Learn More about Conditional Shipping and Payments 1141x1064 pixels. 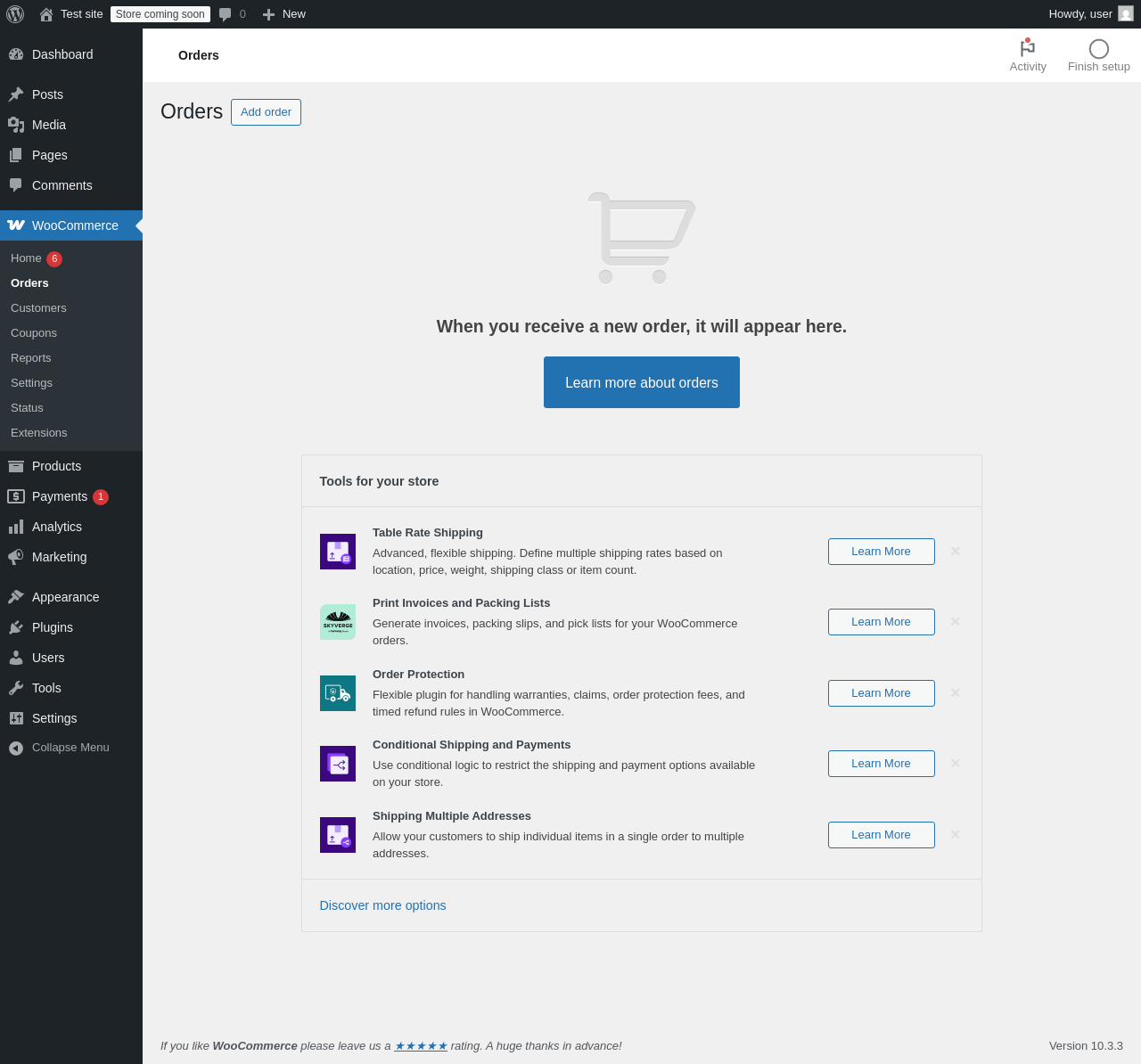(882, 764)
